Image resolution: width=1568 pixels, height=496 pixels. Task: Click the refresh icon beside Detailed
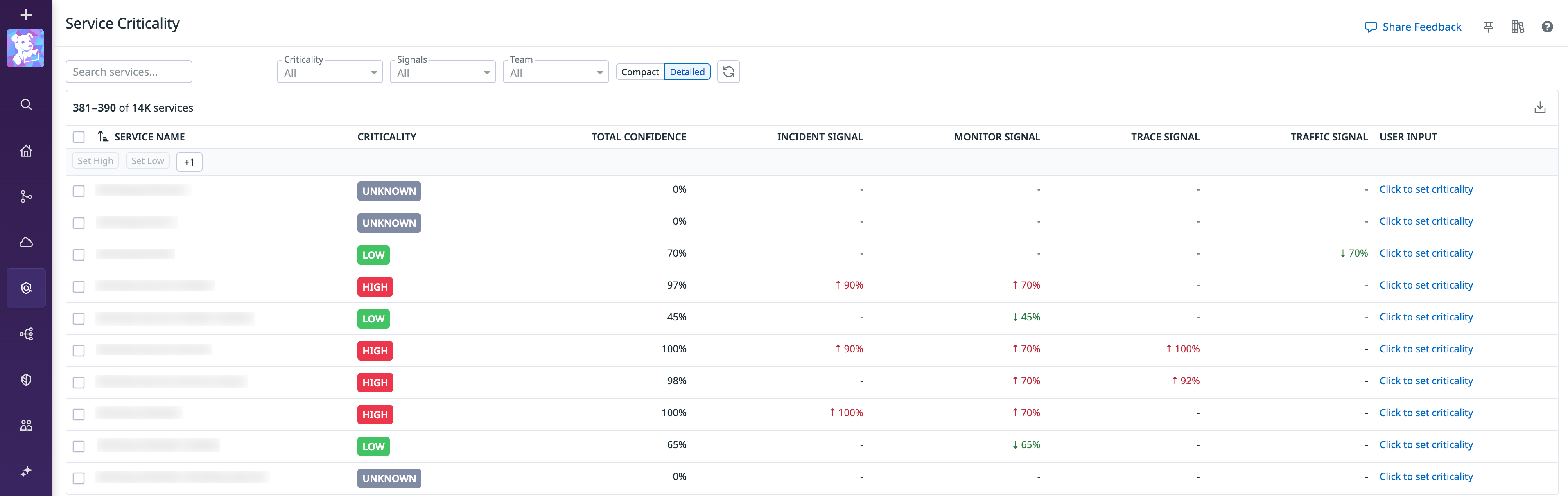(729, 72)
